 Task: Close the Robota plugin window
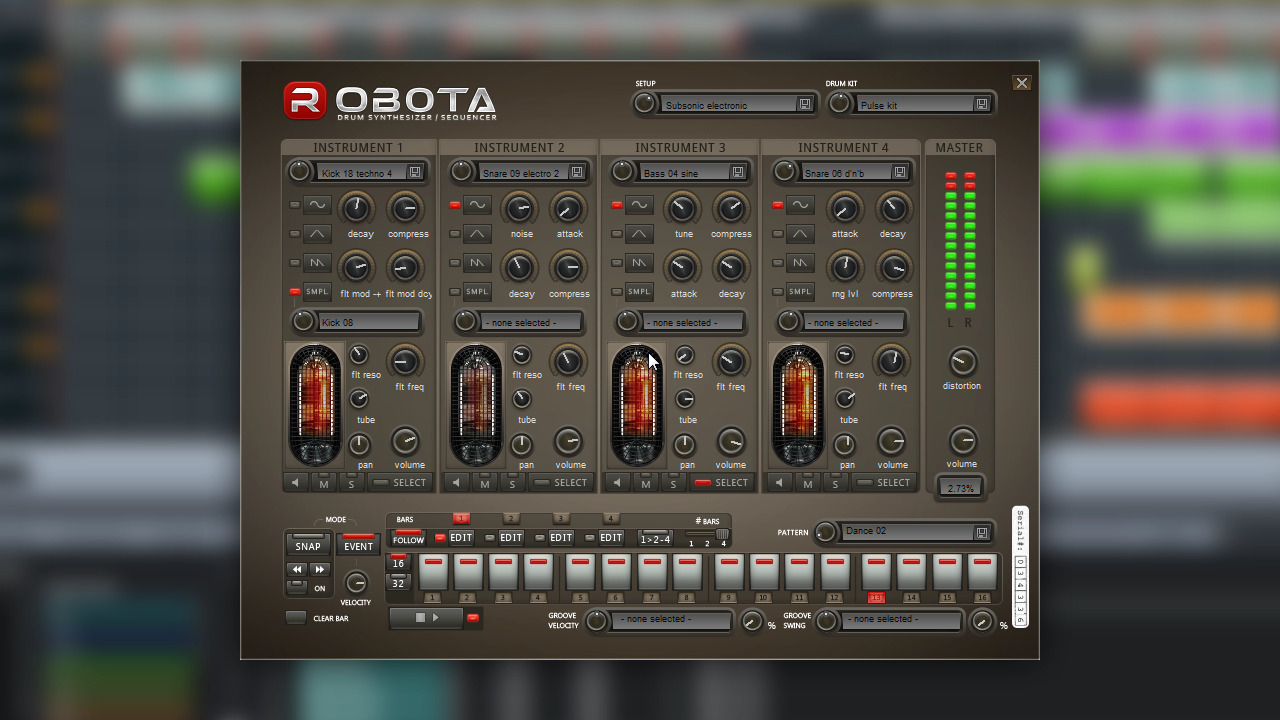click(x=1021, y=83)
